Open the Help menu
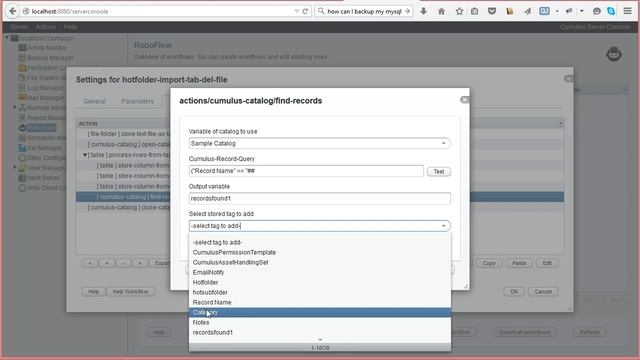640x360 pixels. click(70, 27)
